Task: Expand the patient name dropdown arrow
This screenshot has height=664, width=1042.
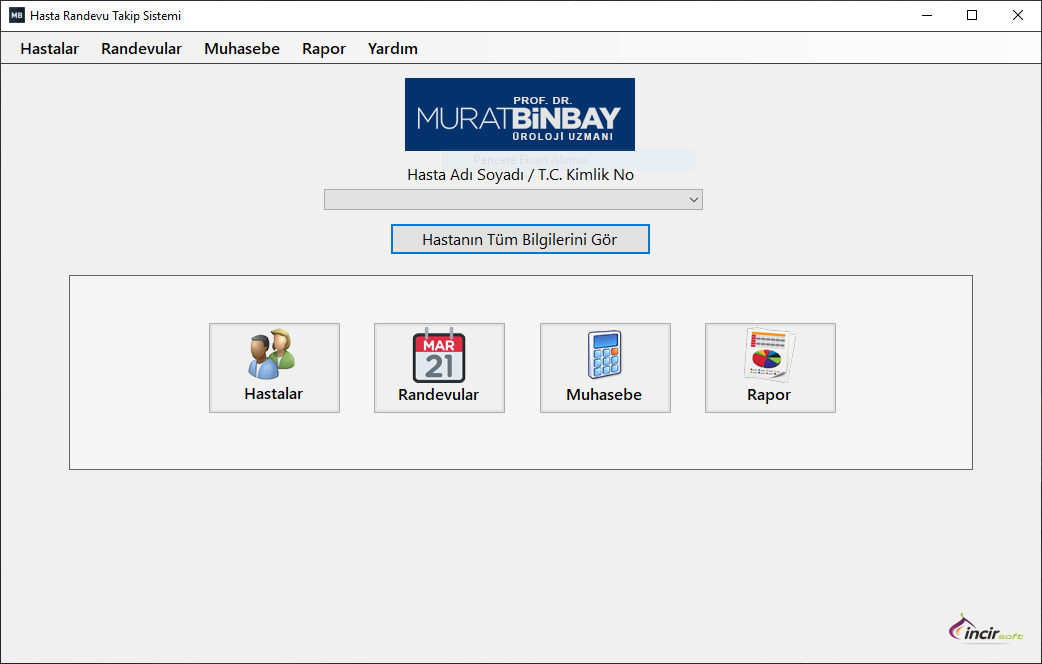Action: (x=694, y=199)
